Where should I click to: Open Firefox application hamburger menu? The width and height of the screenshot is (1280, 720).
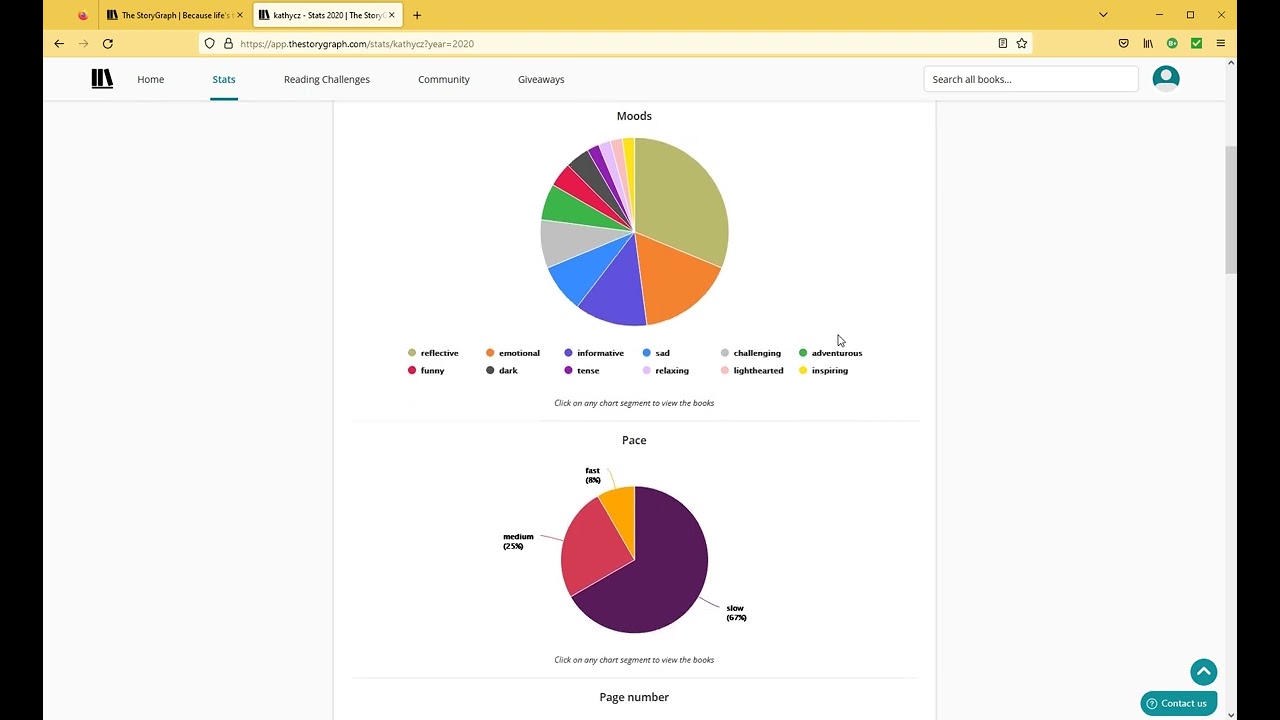click(1221, 43)
